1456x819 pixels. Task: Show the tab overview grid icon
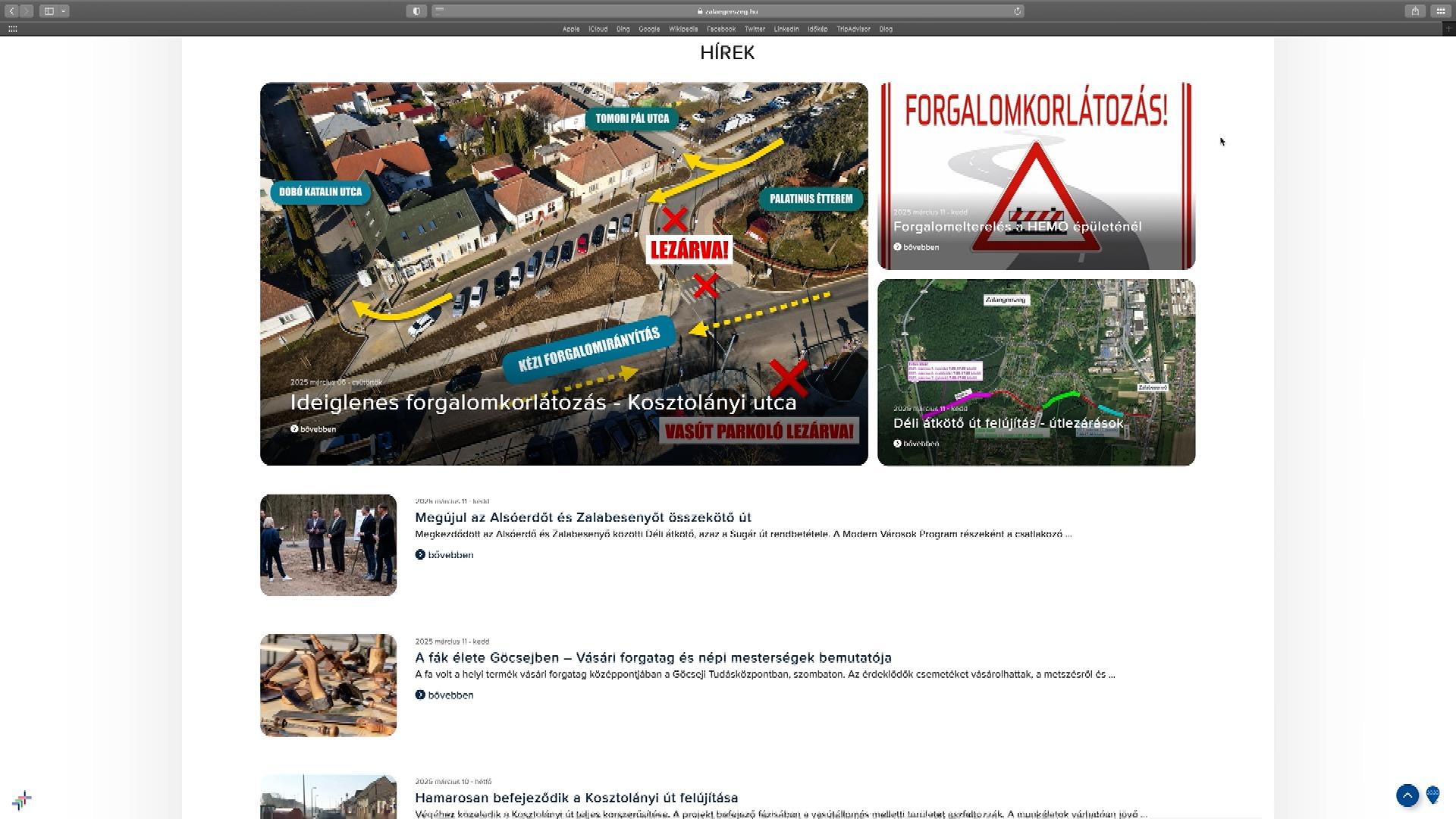click(1441, 11)
